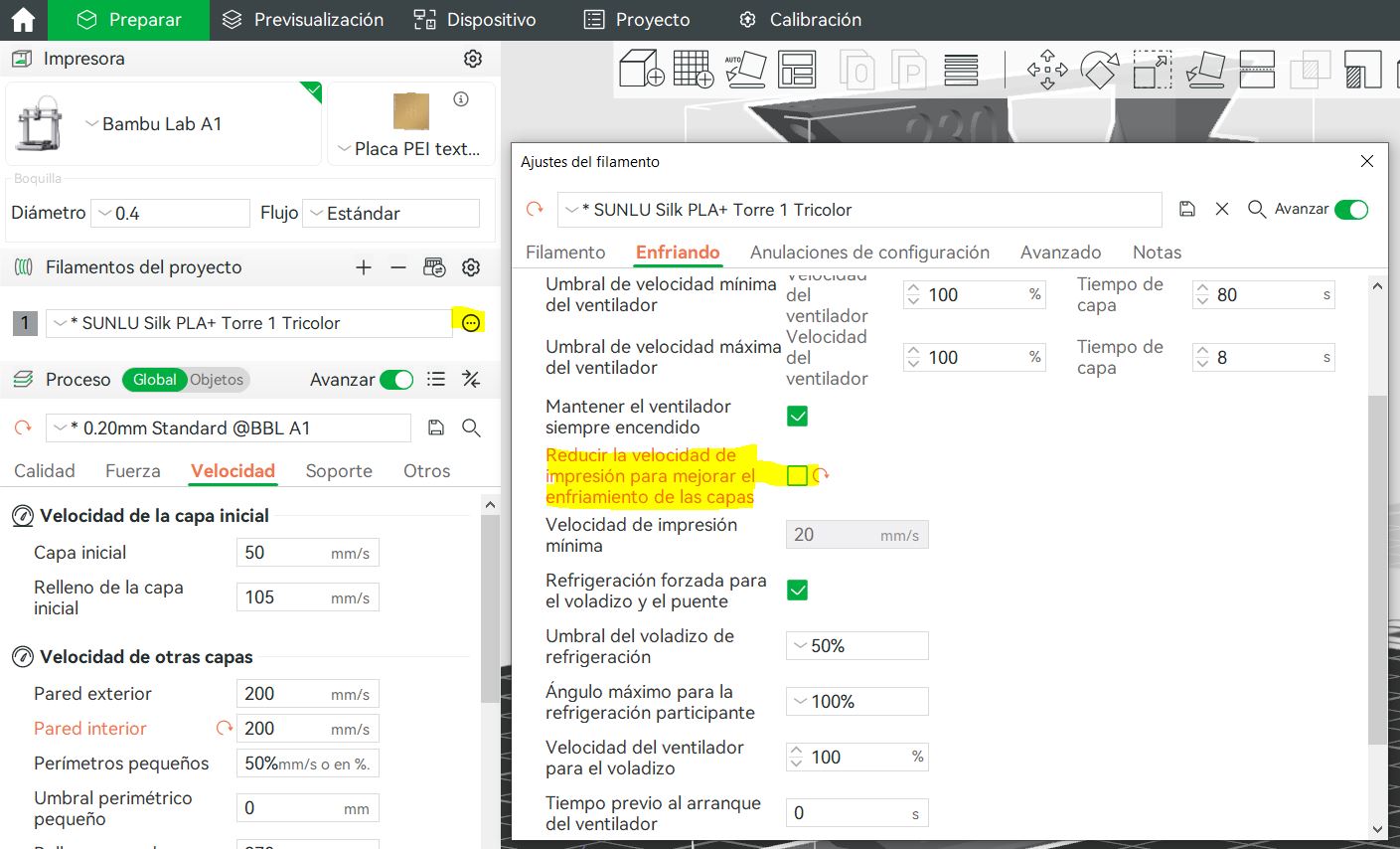Enable 'Reducir la velocidad de impresión' checkbox
Viewport: 1400px width, 849px height.
797,476
